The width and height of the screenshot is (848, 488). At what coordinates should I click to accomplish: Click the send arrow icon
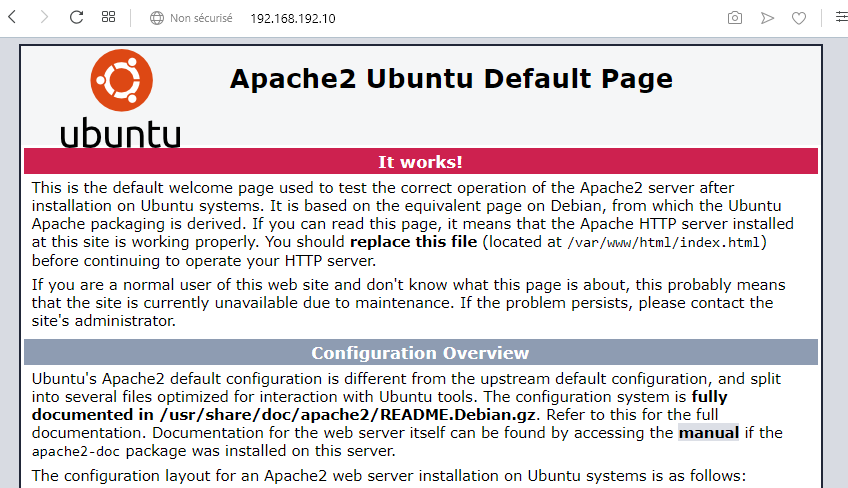click(767, 18)
